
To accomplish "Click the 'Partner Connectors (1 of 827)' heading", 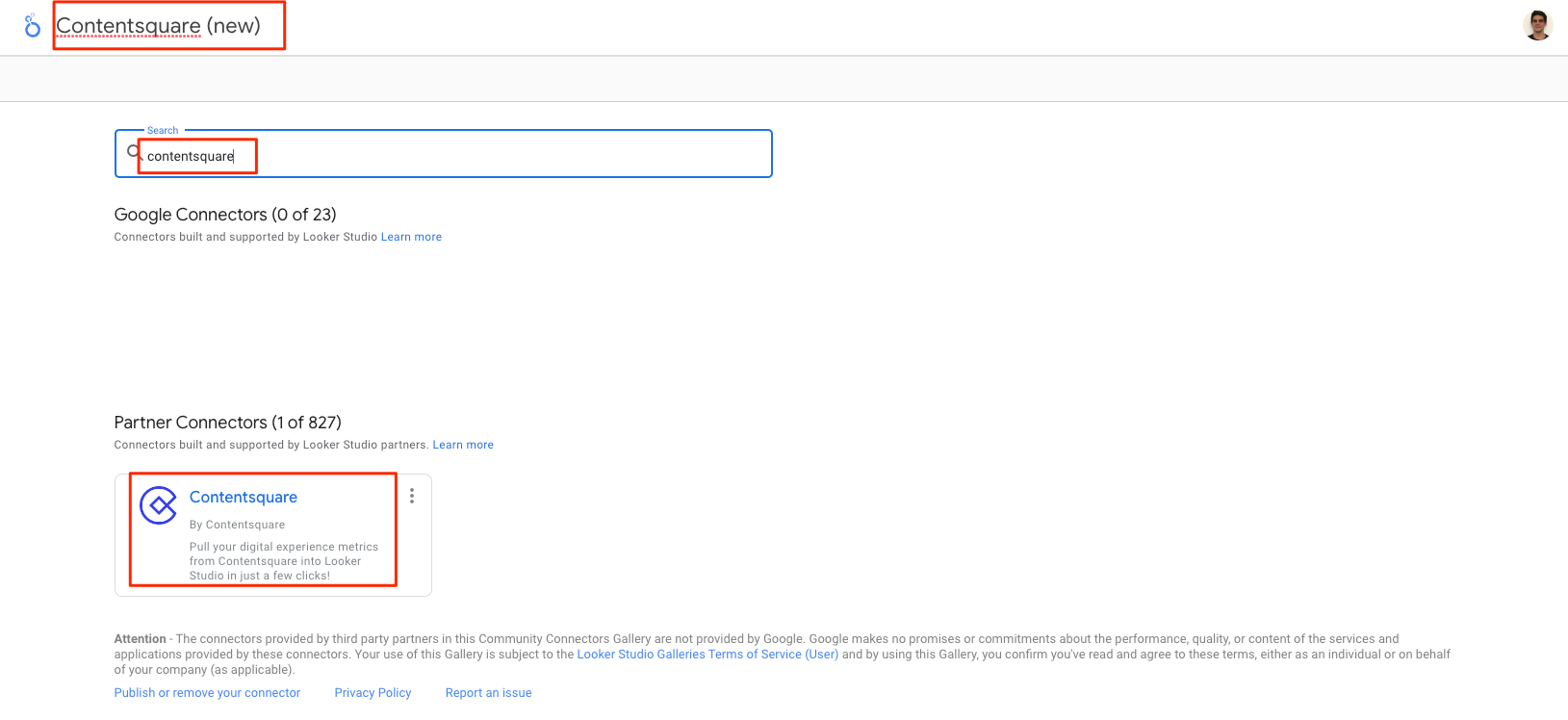I will pyautogui.click(x=228, y=423).
